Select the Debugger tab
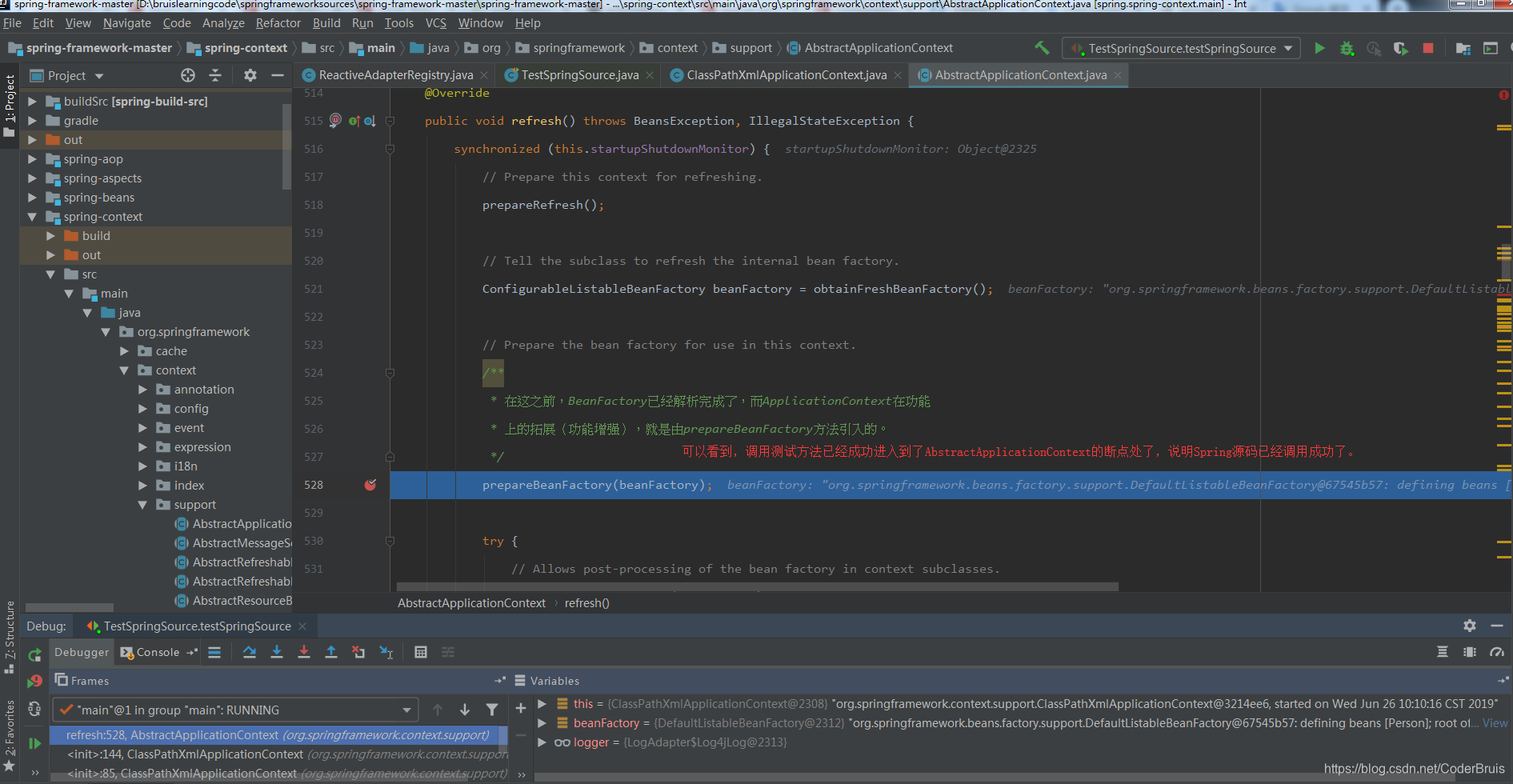 pyautogui.click(x=82, y=652)
